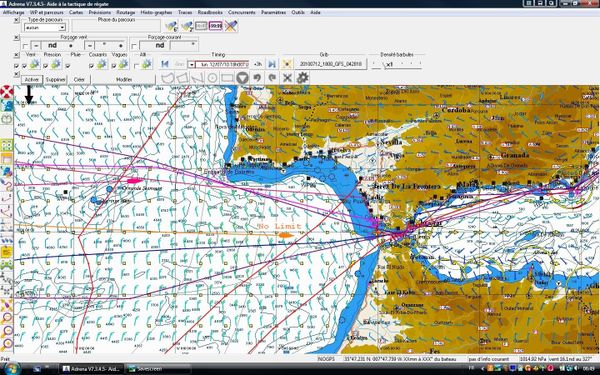Click the Supprimer button
This screenshot has width=600, height=375.
pyautogui.click(x=55, y=80)
